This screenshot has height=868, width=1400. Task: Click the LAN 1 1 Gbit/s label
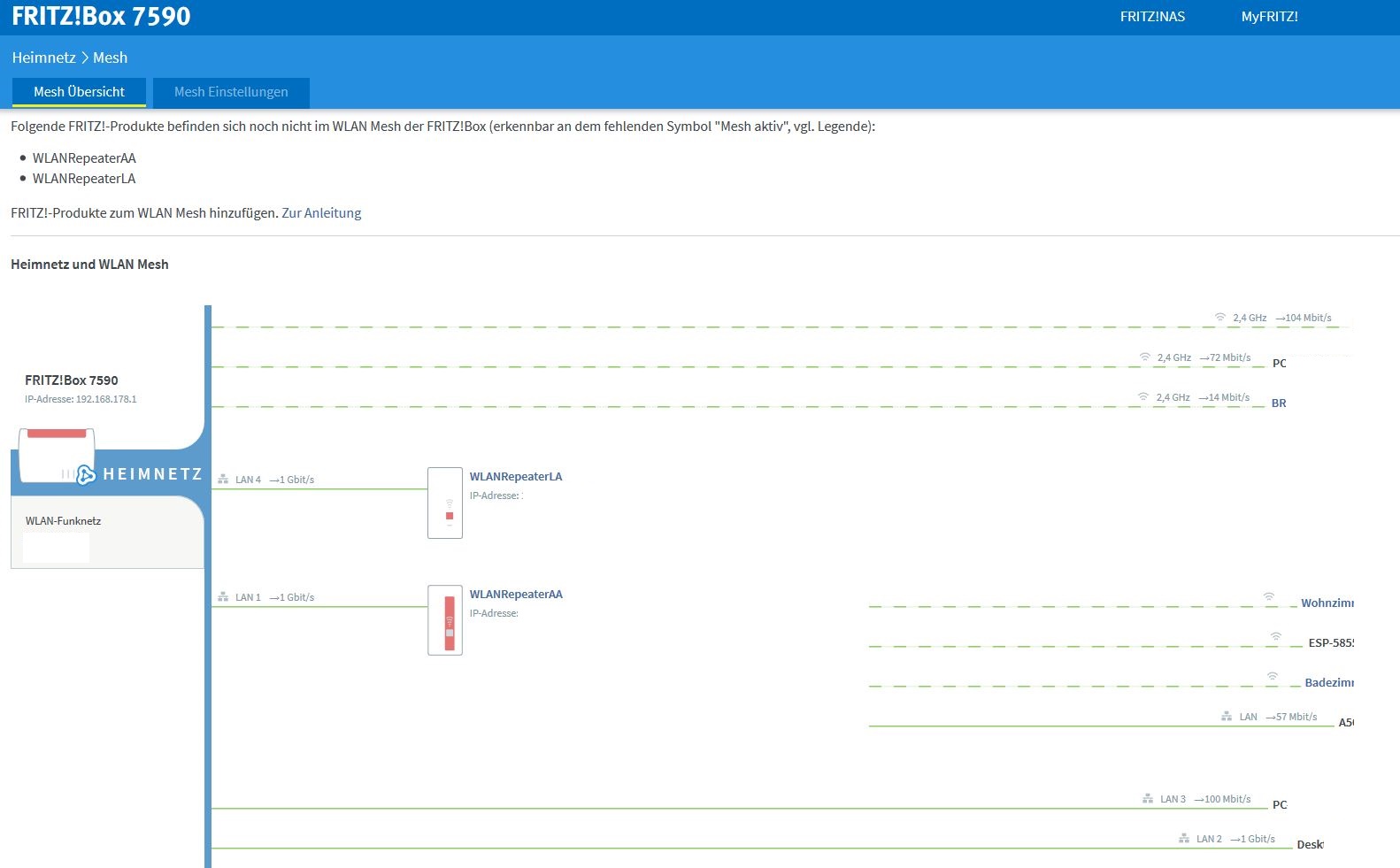pyautogui.click(x=274, y=597)
